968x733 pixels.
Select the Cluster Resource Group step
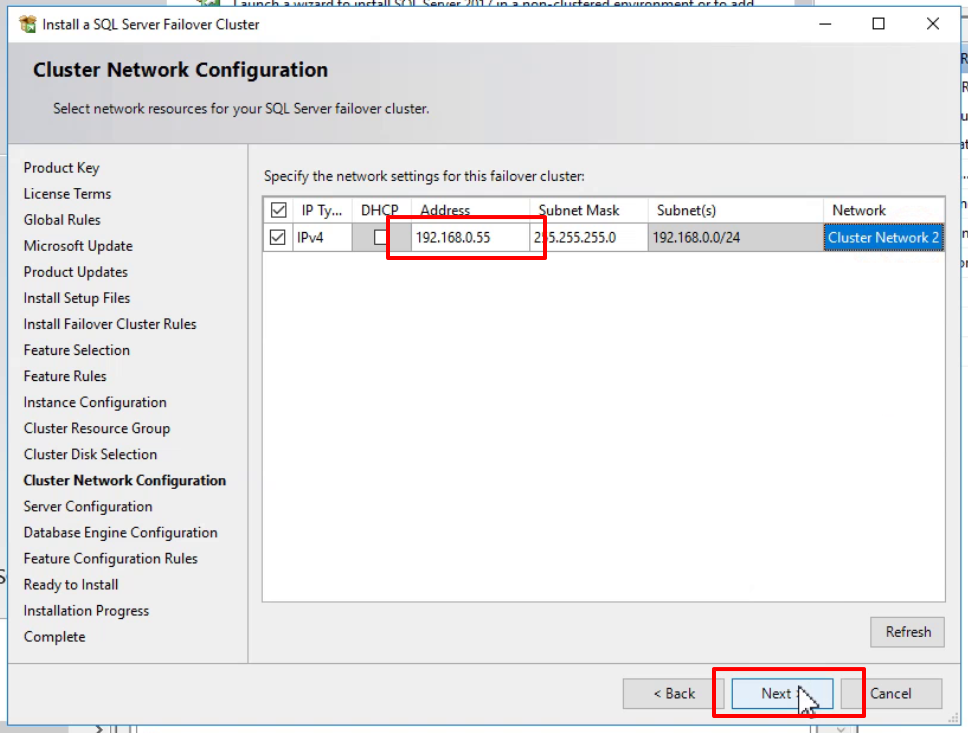click(x=97, y=428)
